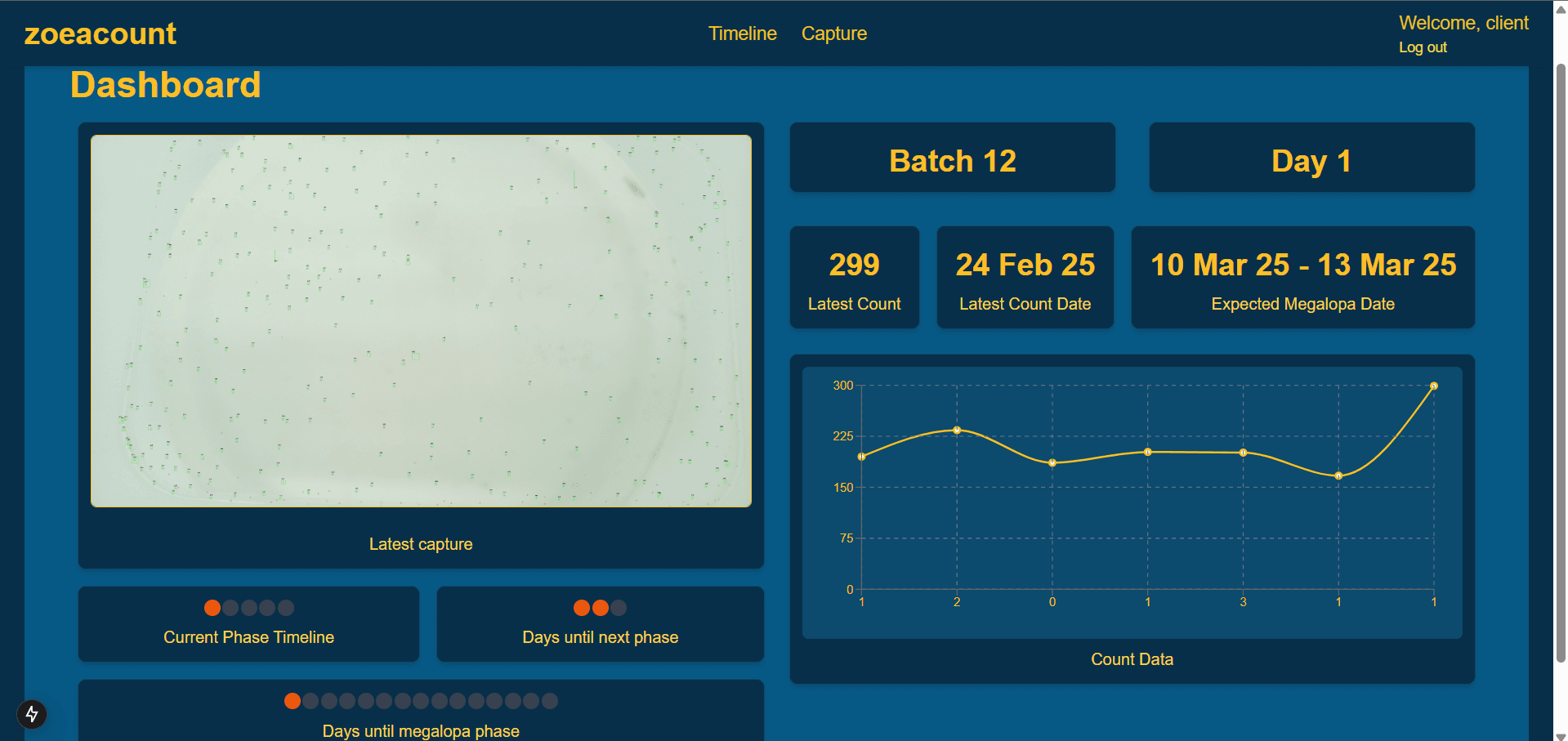Viewport: 1568px width, 741px height.
Task: Open the Capture page in navigation
Action: click(833, 33)
